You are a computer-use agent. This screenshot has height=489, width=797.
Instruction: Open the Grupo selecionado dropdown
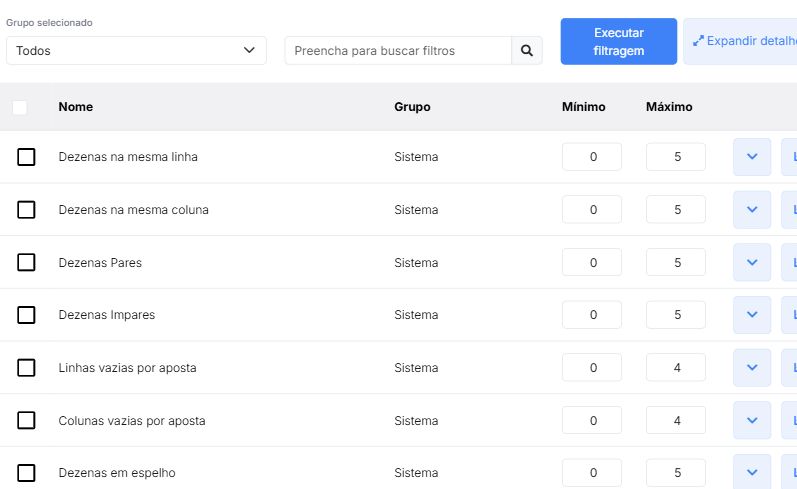tap(136, 50)
